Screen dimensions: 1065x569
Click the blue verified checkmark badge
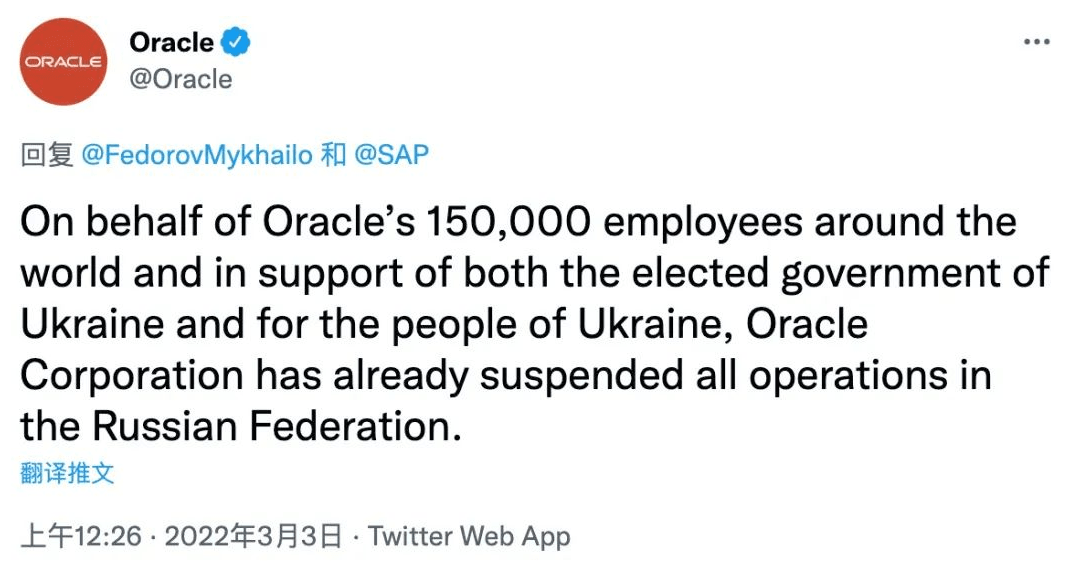[x=236, y=43]
